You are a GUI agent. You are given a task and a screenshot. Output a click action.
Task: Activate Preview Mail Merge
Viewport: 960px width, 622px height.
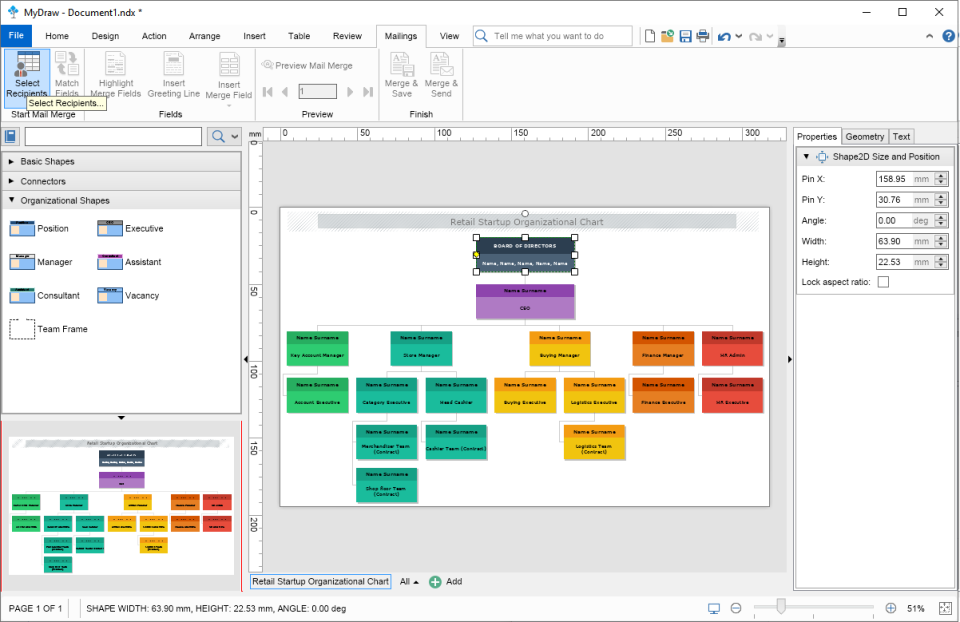310,65
